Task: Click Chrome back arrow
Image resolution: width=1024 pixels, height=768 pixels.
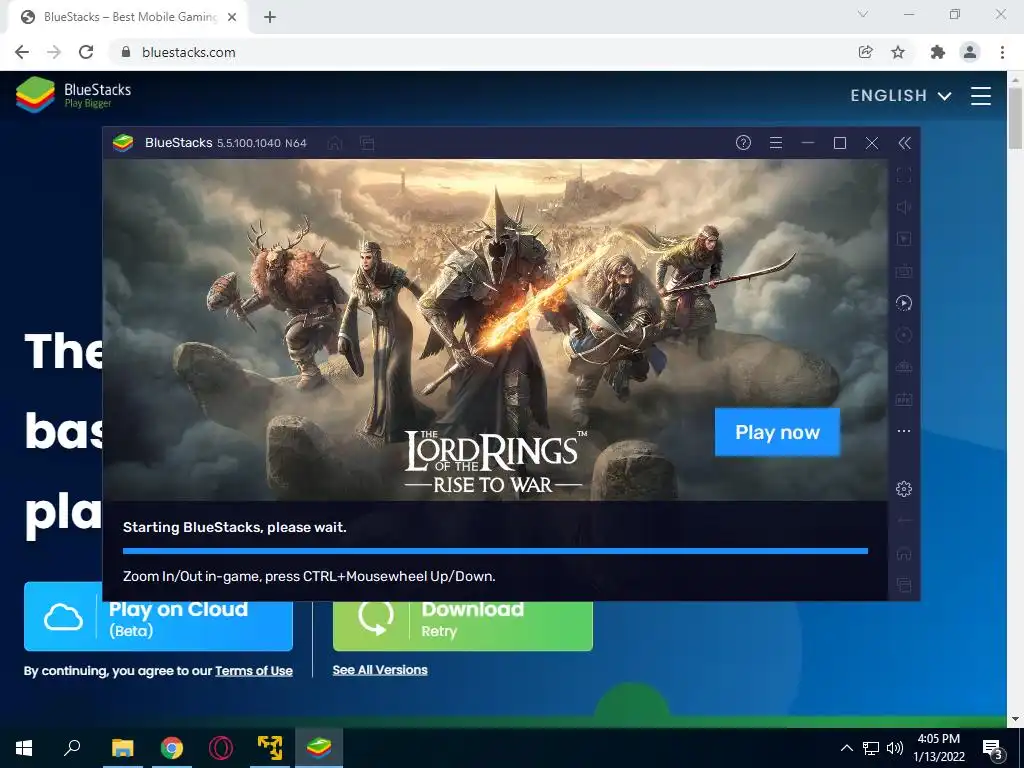Action: (x=22, y=52)
